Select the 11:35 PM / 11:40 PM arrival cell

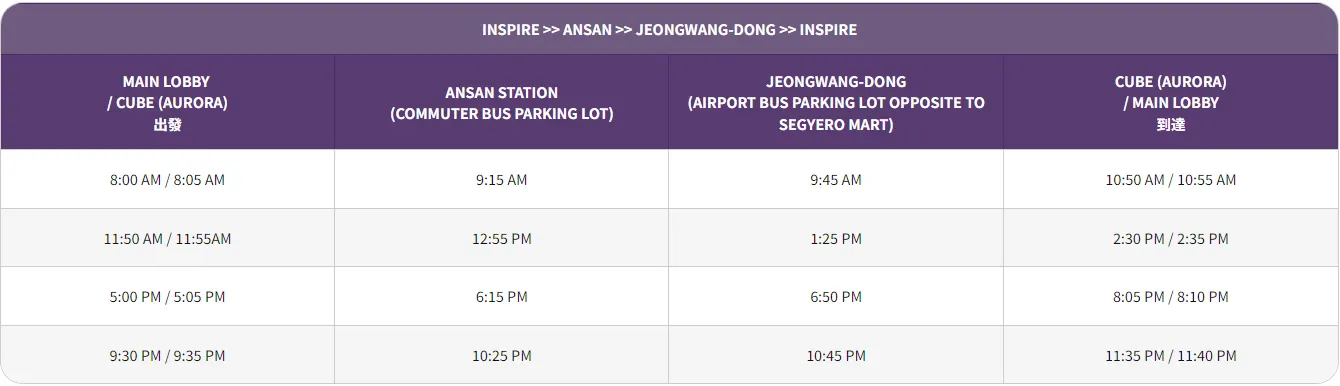pos(1171,355)
